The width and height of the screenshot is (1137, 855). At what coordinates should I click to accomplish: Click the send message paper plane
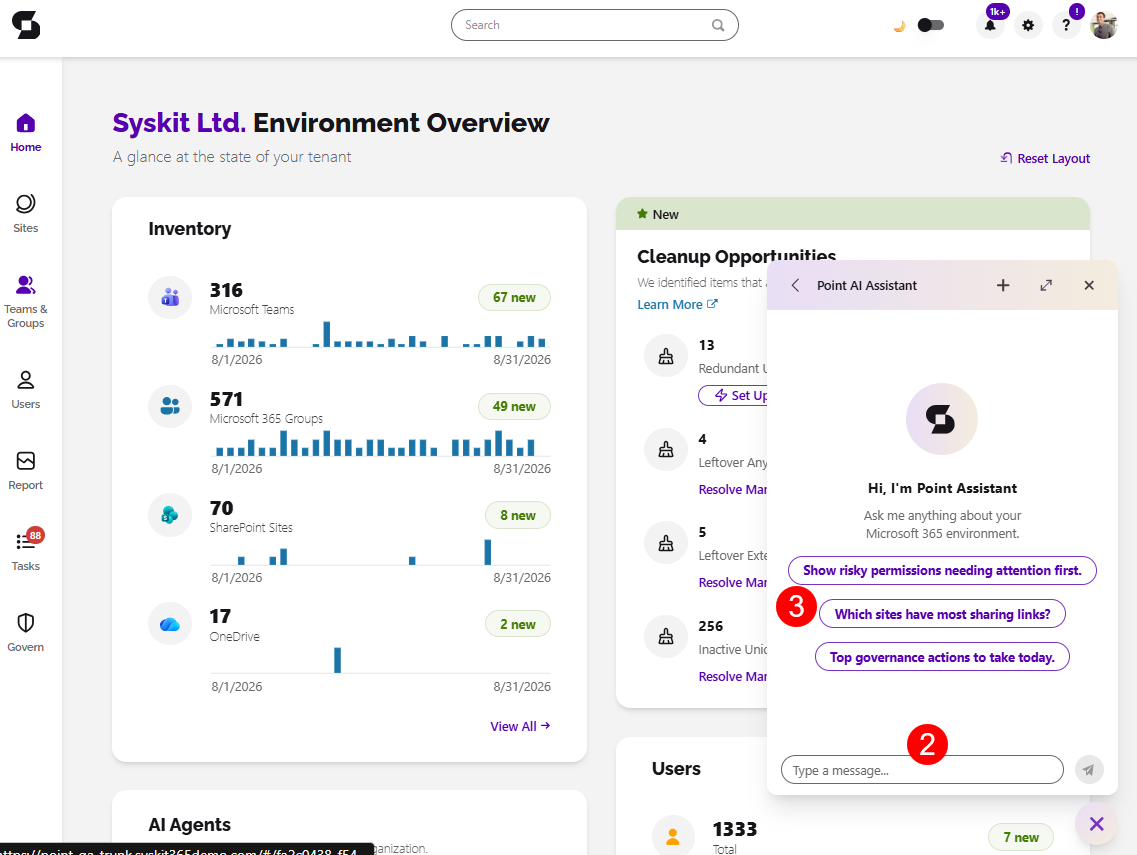pyautogui.click(x=1088, y=769)
